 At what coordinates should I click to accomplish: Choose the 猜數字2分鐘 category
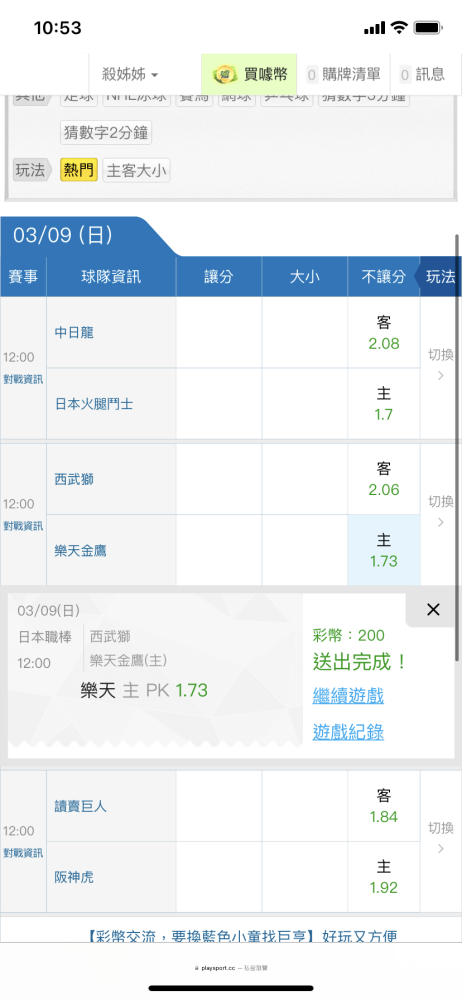click(x=107, y=133)
